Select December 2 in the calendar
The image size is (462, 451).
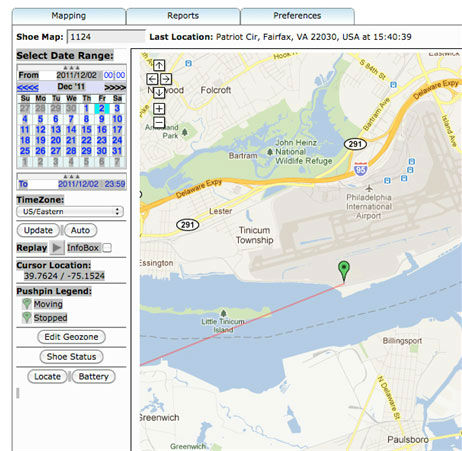[x=102, y=108]
